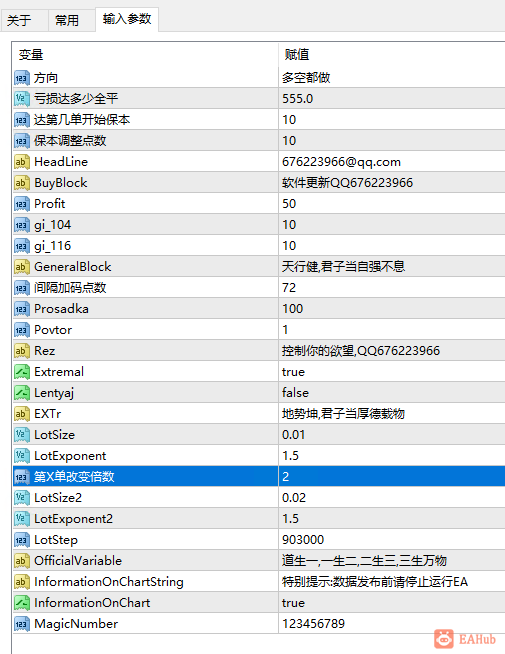Select the GeneralBlock variable name
This screenshot has height=654, width=505.
[x=73, y=267]
